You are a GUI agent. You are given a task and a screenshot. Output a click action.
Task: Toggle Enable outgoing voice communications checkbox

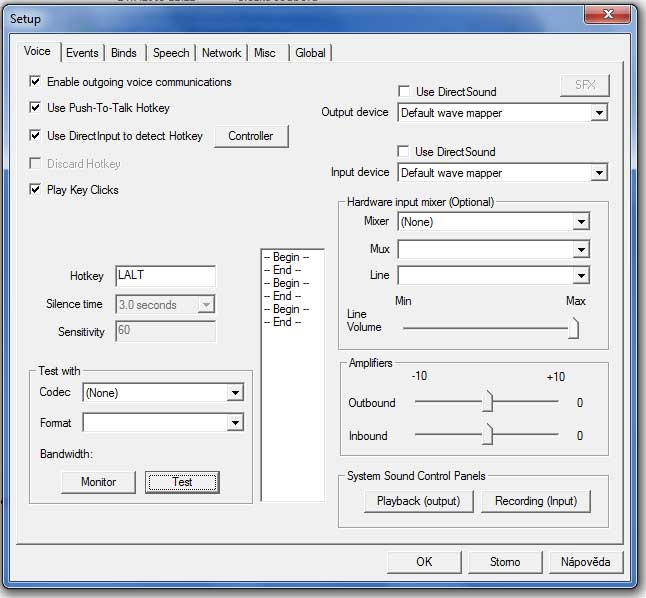[x=37, y=82]
